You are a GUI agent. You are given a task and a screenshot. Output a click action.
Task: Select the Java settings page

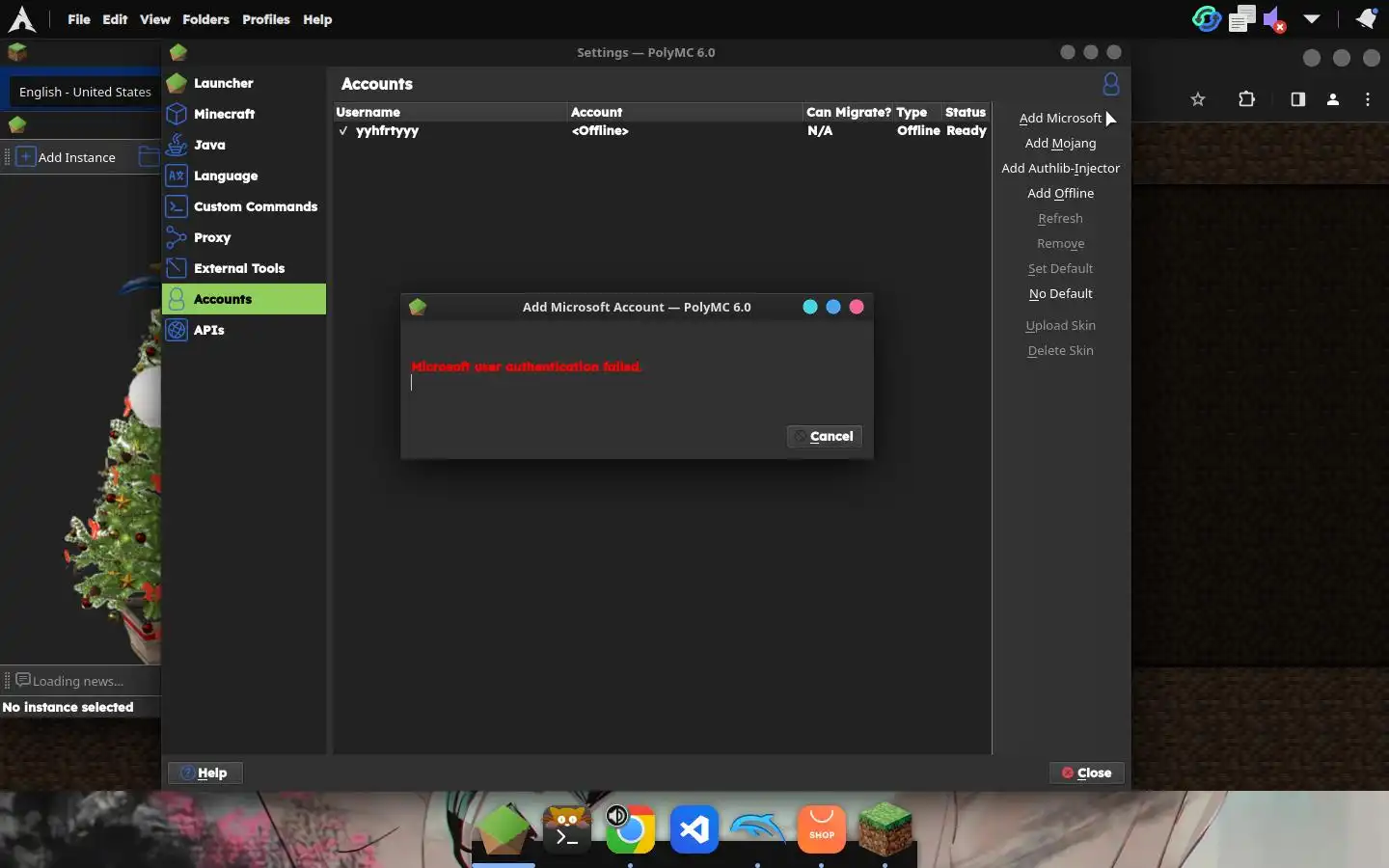coord(244,145)
